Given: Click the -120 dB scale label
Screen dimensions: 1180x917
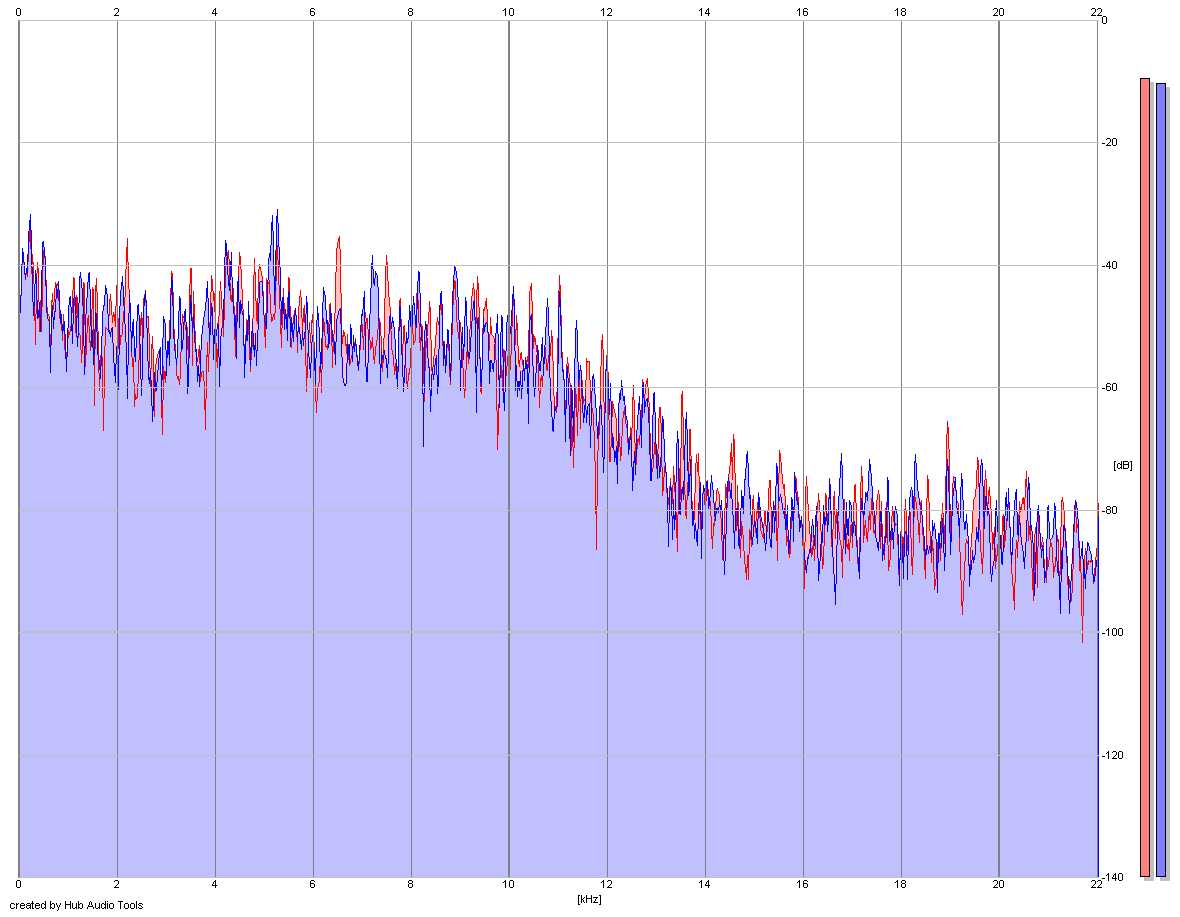Looking at the screenshot, I should coord(1112,755).
